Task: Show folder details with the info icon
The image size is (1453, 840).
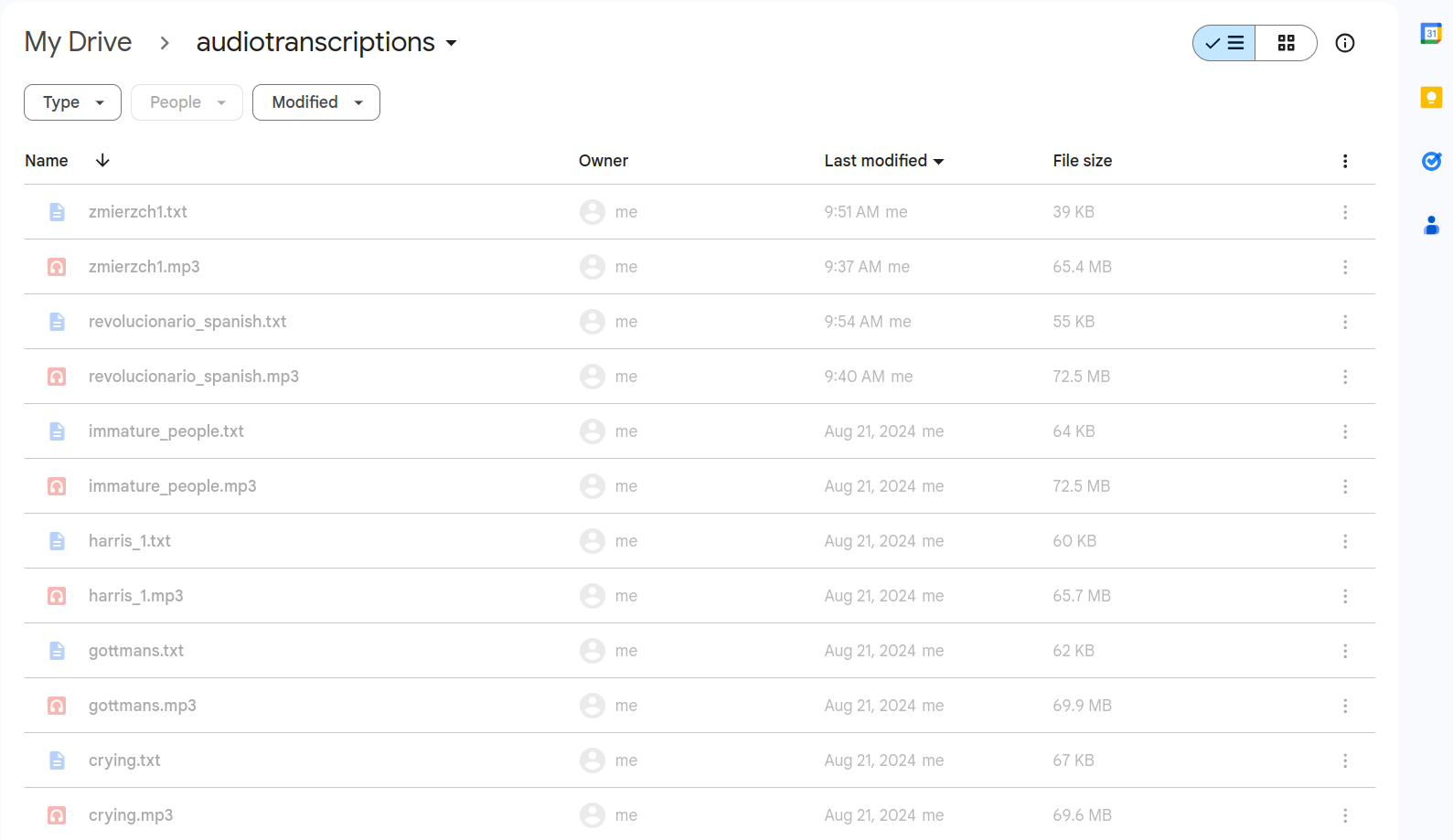Action: coord(1344,43)
